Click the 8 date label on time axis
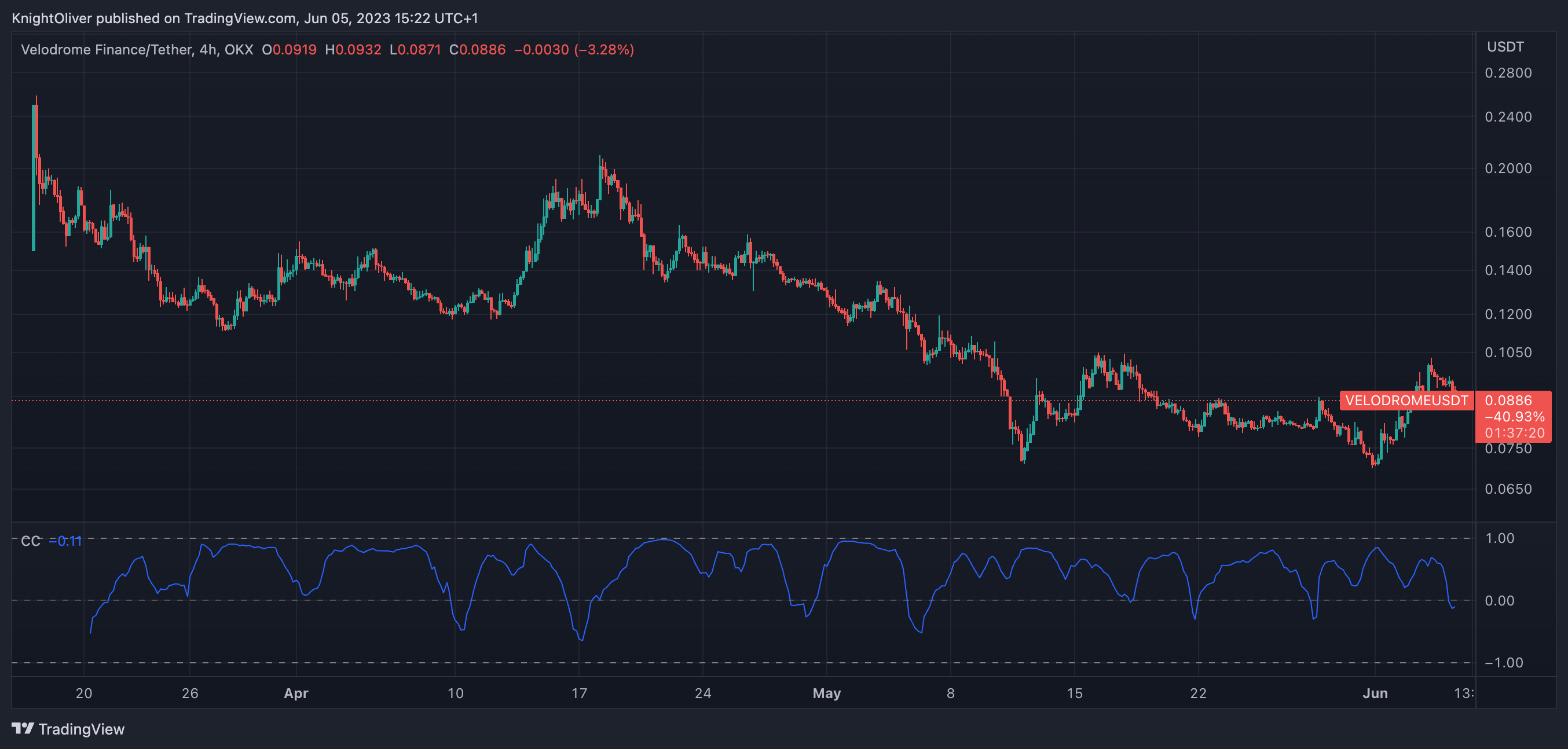The image size is (1568, 749). (951, 693)
